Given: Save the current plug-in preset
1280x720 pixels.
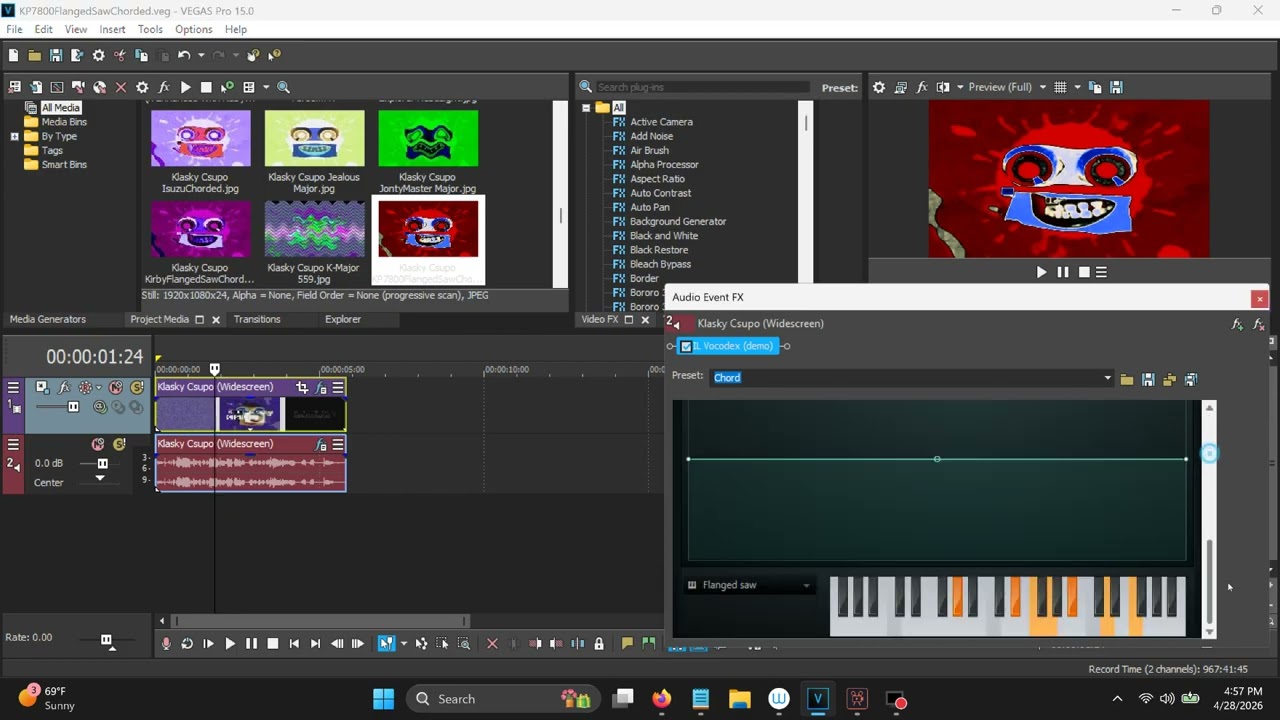Looking at the screenshot, I should [1148, 380].
